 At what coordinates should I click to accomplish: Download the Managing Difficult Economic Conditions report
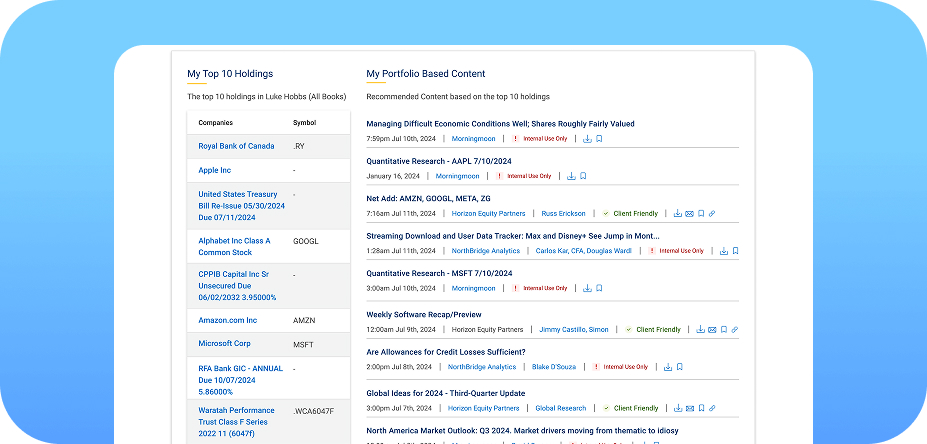(x=587, y=139)
